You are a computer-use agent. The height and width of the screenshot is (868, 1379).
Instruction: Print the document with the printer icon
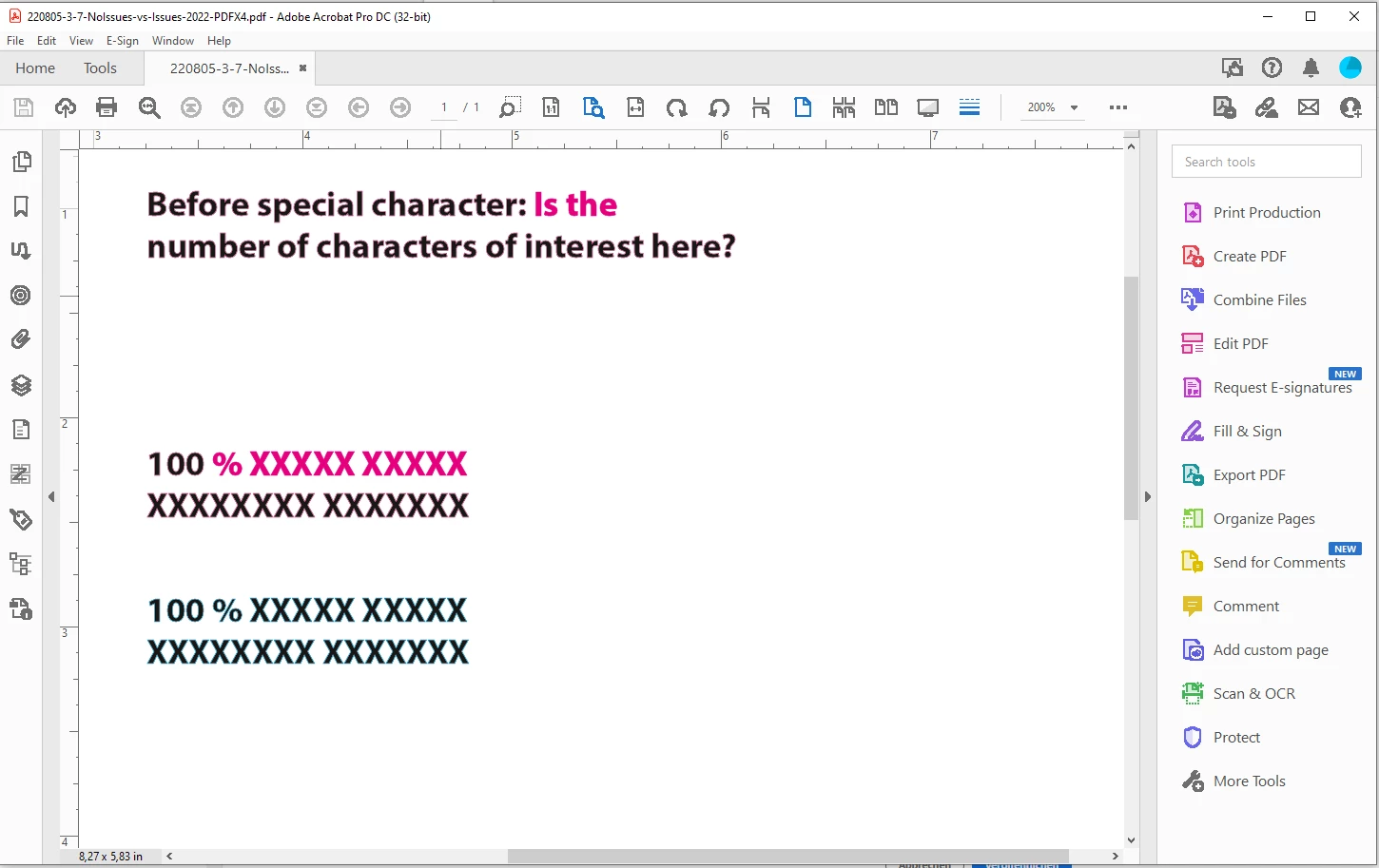[107, 107]
